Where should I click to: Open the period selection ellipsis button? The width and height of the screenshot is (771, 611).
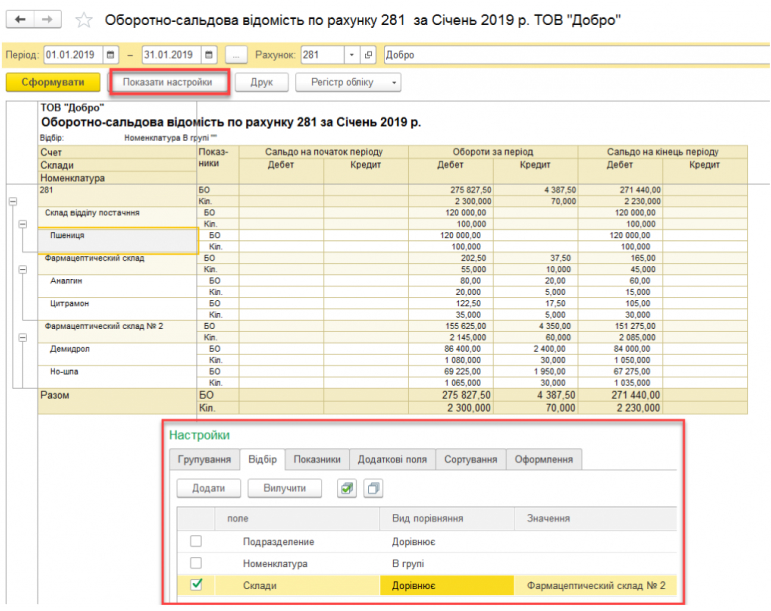[x=236, y=55]
